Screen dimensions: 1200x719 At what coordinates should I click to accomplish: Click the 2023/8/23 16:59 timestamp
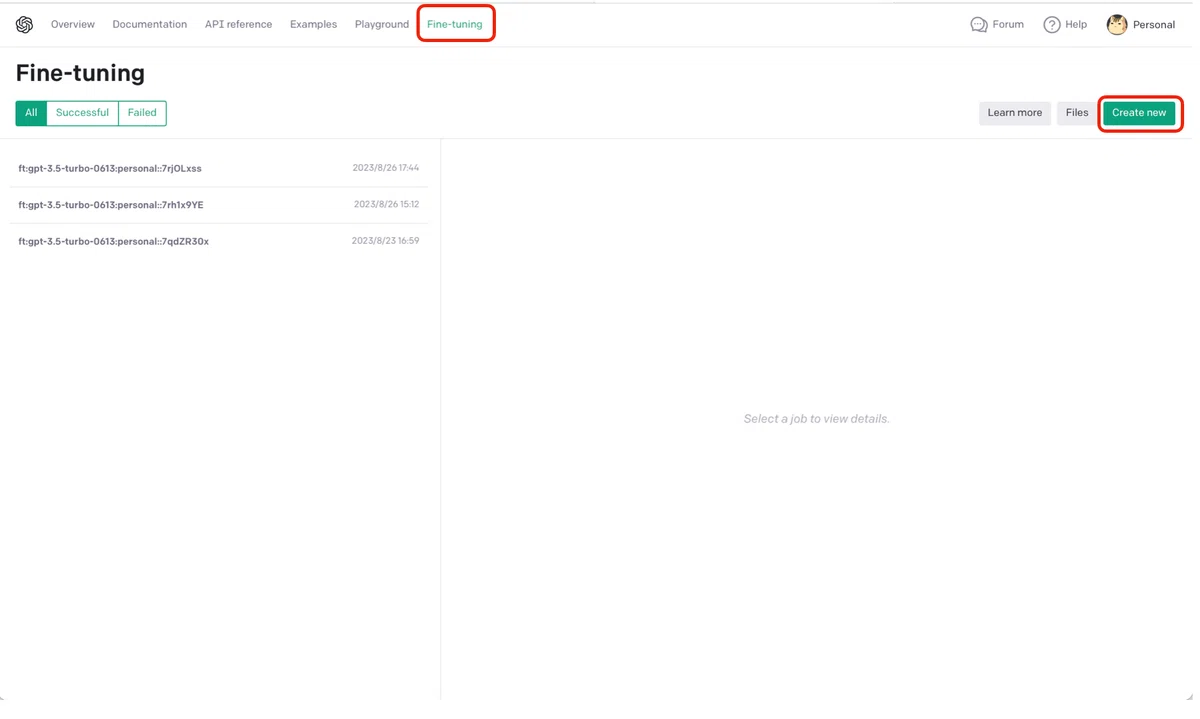click(x=386, y=241)
